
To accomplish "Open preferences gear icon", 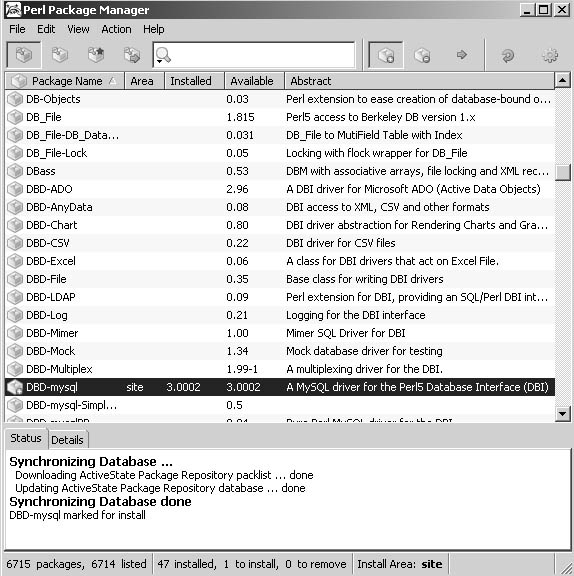I will 550,55.
